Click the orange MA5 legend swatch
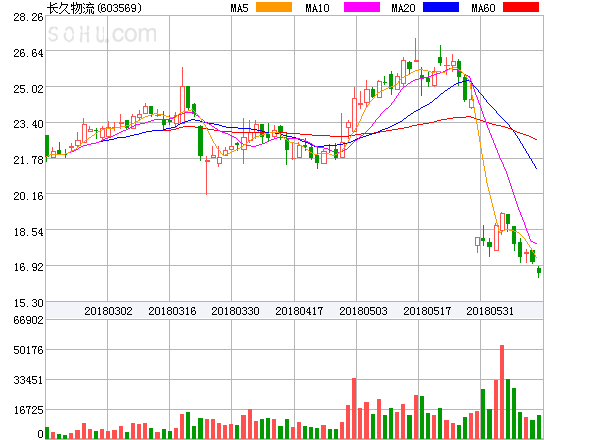This screenshot has height=440, width=600. coord(274,7)
